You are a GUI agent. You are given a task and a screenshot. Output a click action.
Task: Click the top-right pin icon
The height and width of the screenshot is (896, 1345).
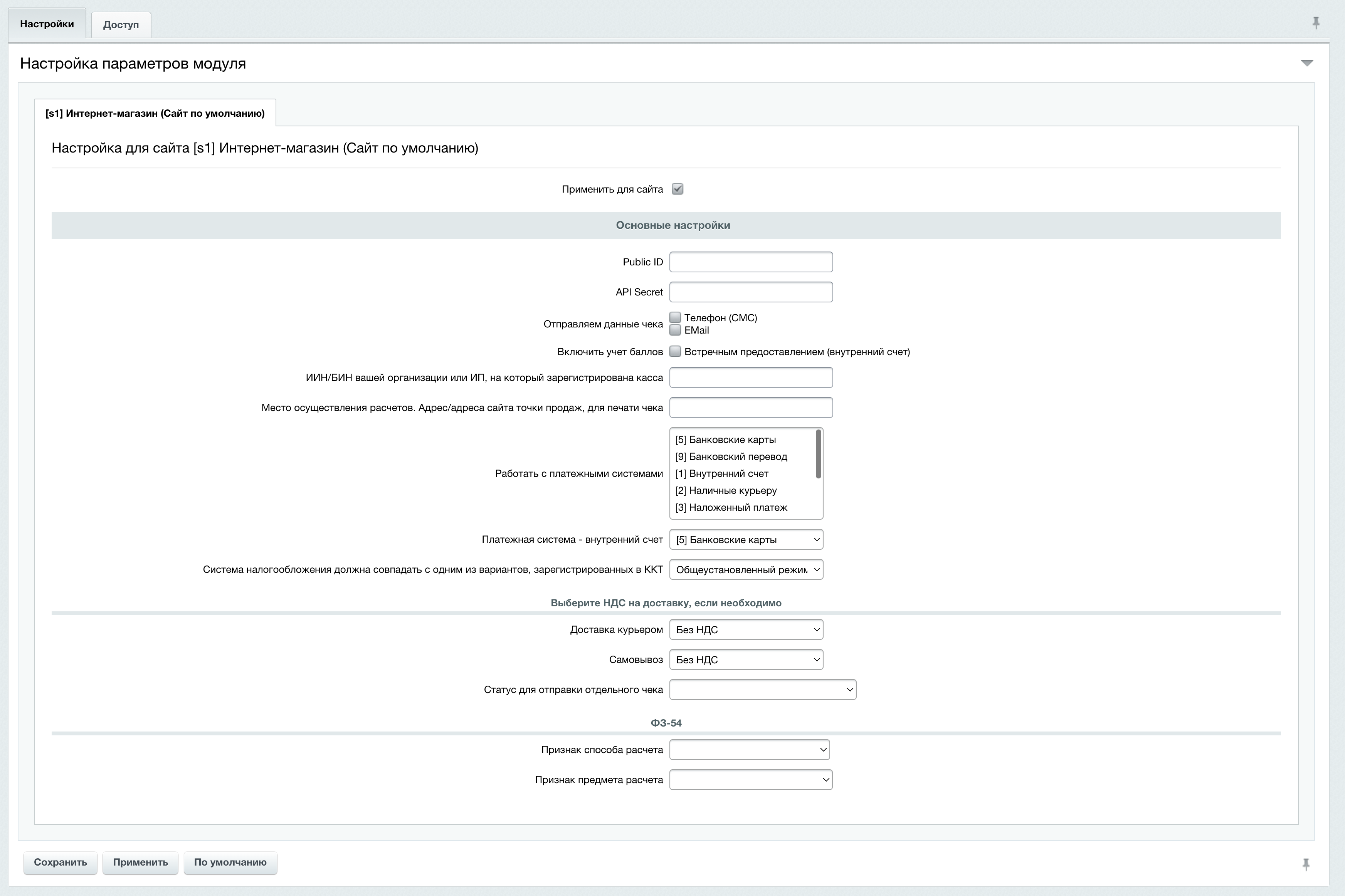[1315, 23]
